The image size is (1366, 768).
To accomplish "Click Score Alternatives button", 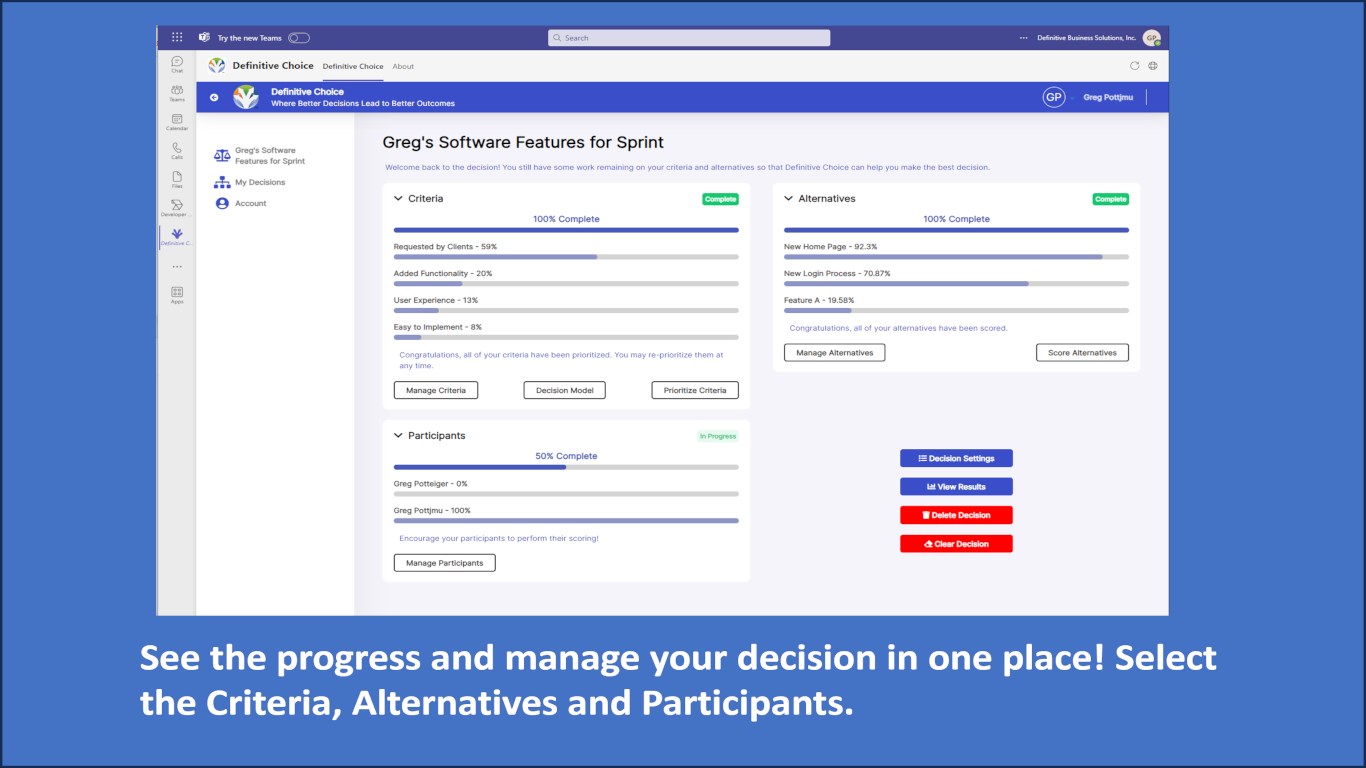I will tap(1082, 353).
